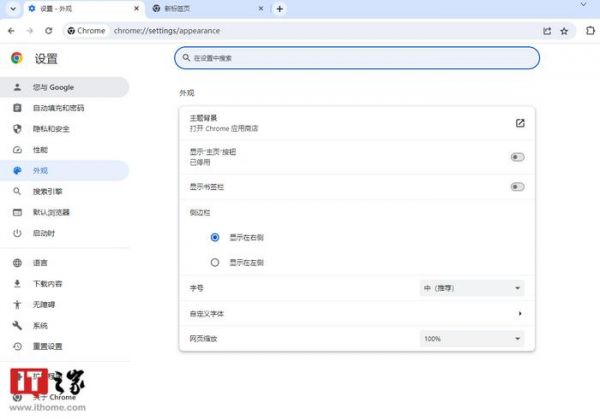600x420 pixels.
Task: Open the extensions puzzle icon
Action: (589, 31)
